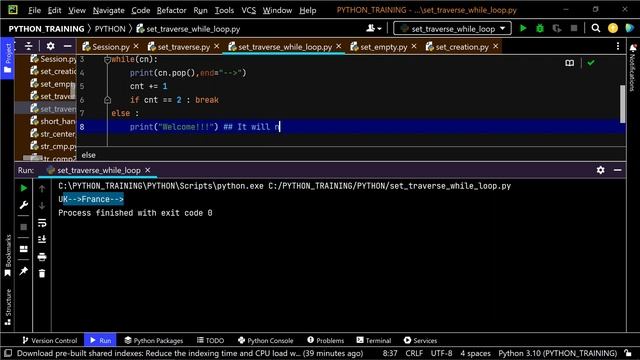
Task: Open Project panel options gear icon
Action: [x=50, y=46]
